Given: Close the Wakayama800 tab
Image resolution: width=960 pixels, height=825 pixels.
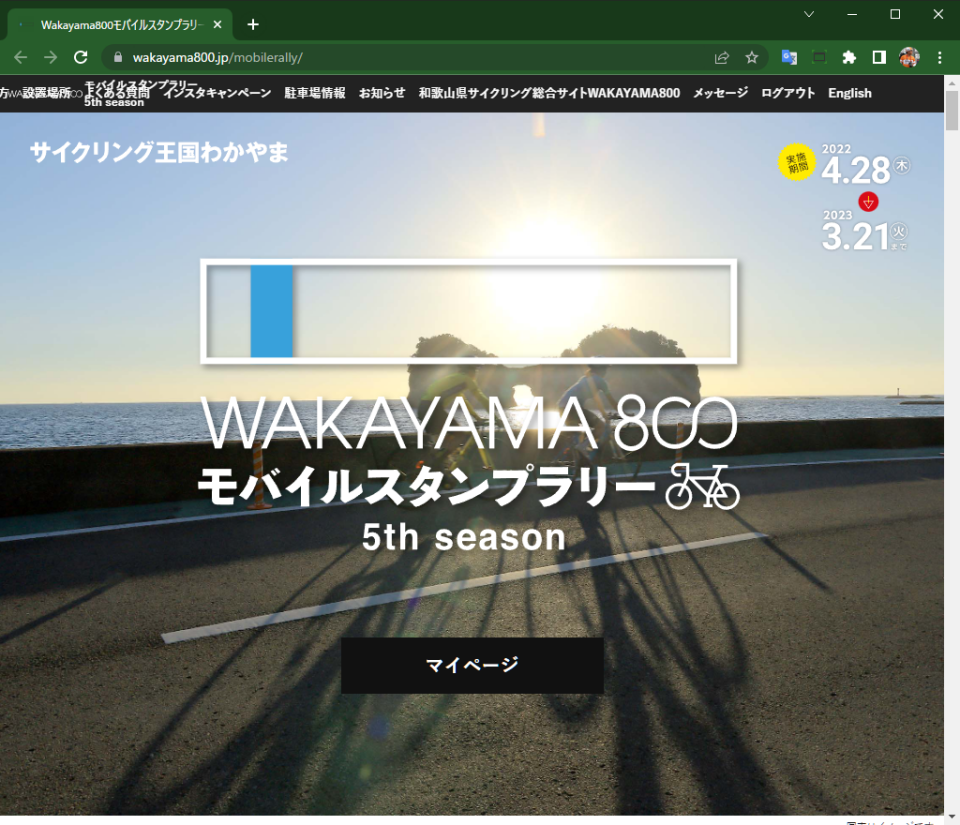Looking at the screenshot, I should [x=217, y=24].
